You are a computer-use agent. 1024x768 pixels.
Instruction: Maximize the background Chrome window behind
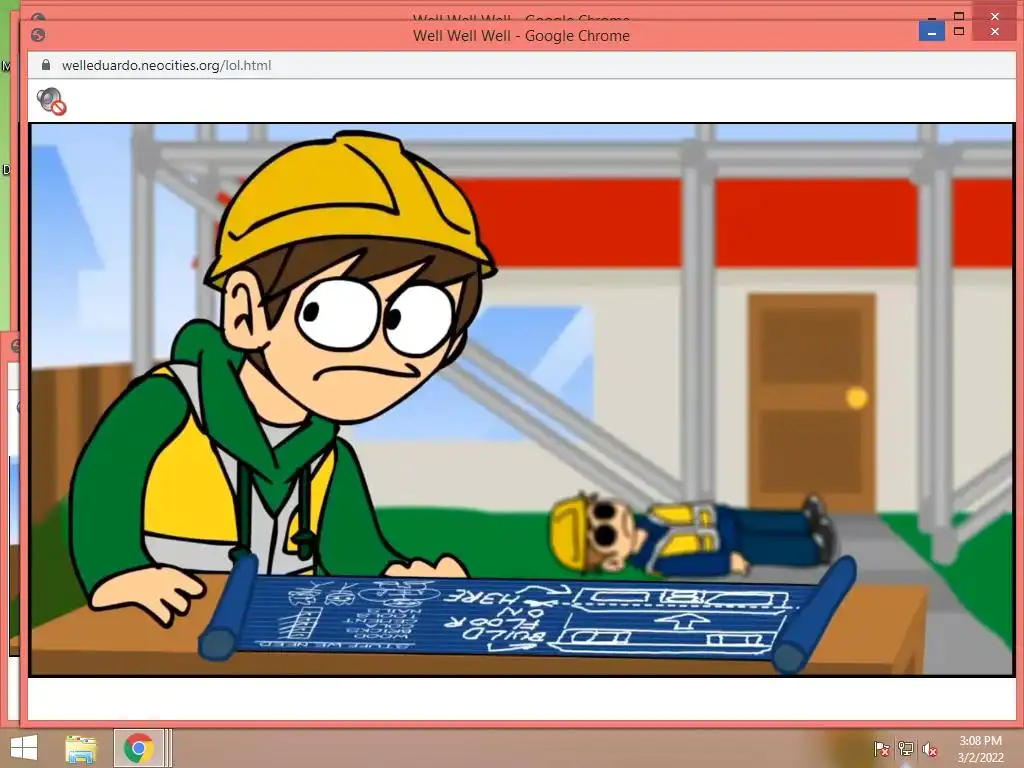(x=959, y=16)
